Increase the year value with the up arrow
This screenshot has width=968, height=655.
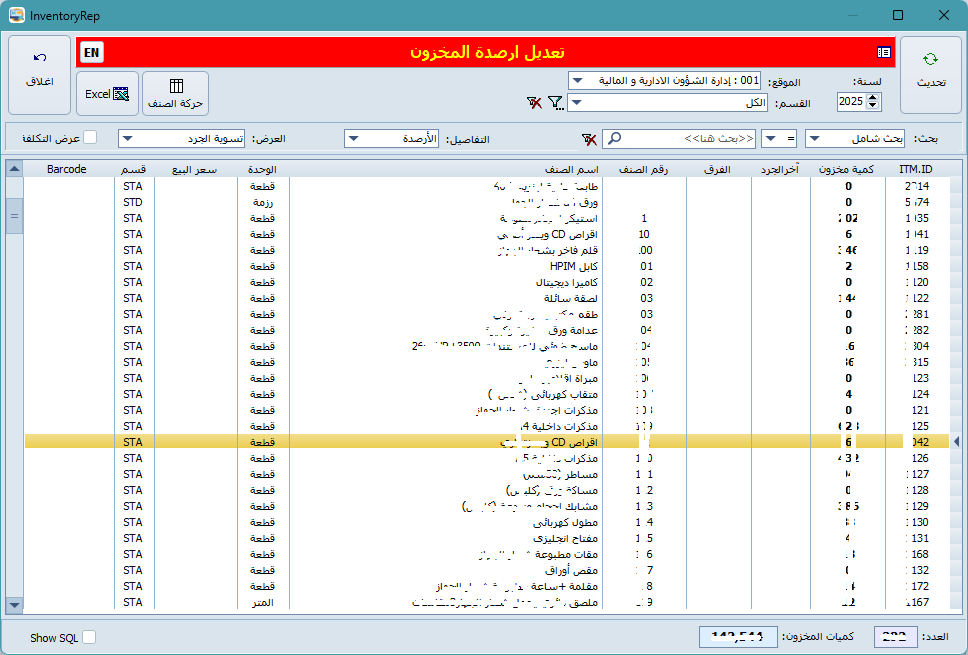point(874,98)
